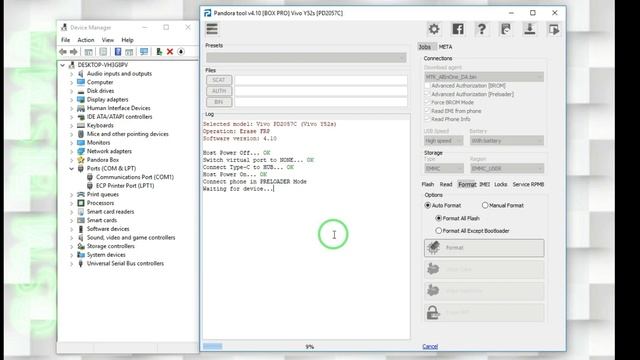Click the chip icon on the Format button
Image resolution: width=640 pixels, height=360 pixels.
tap(433, 247)
